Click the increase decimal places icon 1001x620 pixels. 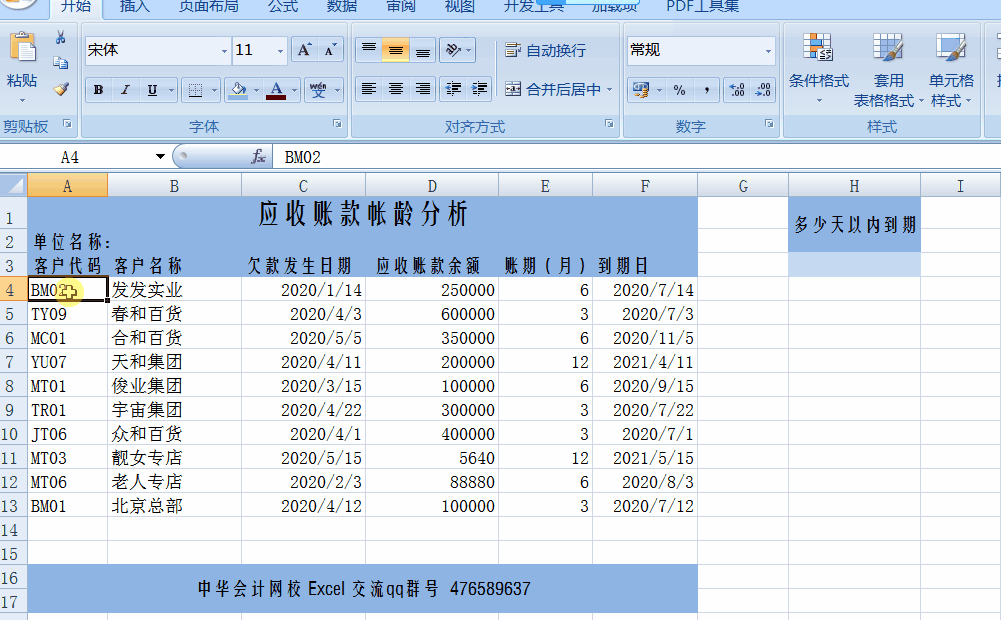tap(737, 91)
